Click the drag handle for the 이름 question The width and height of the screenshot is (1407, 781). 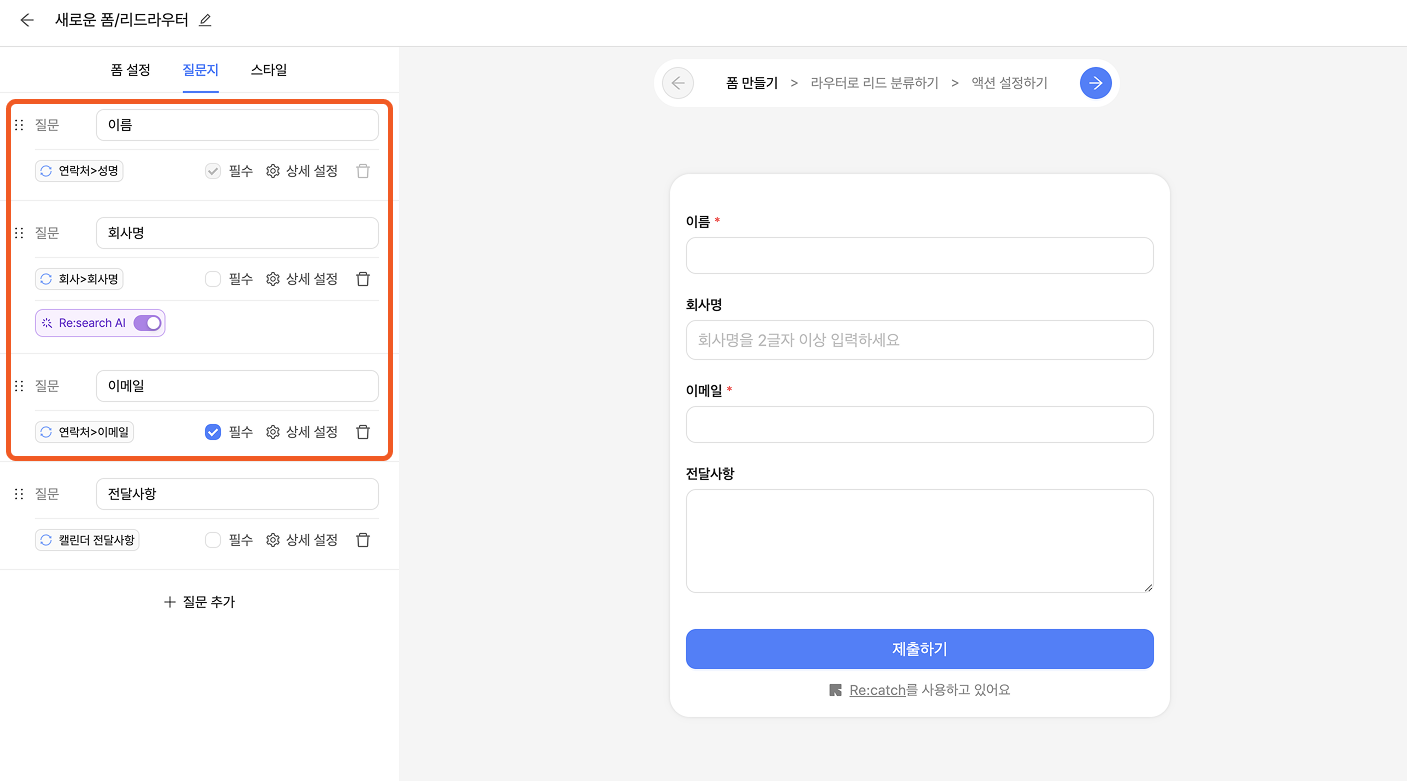pyautogui.click(x=19, y=125)
